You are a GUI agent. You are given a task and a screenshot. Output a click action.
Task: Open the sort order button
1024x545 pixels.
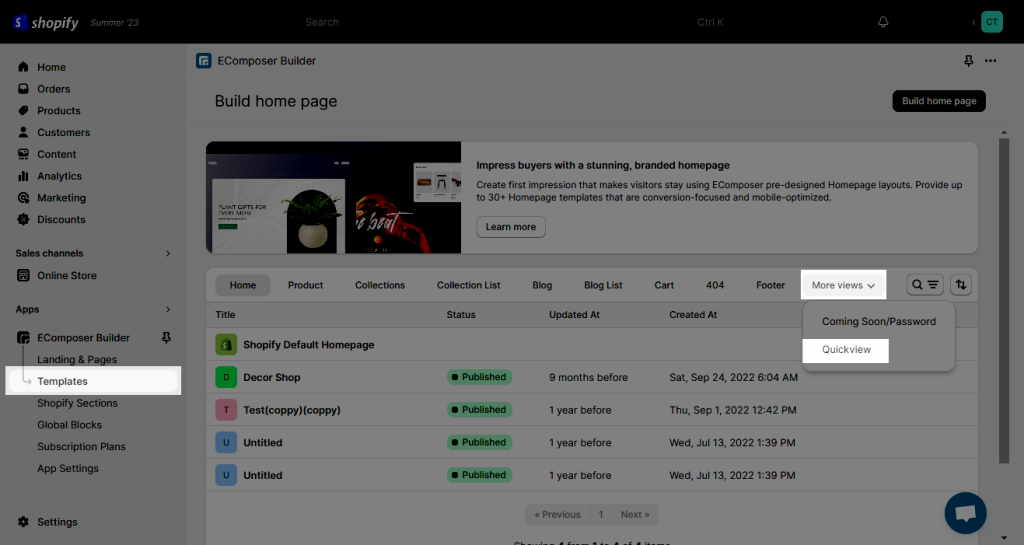point(961,285)
